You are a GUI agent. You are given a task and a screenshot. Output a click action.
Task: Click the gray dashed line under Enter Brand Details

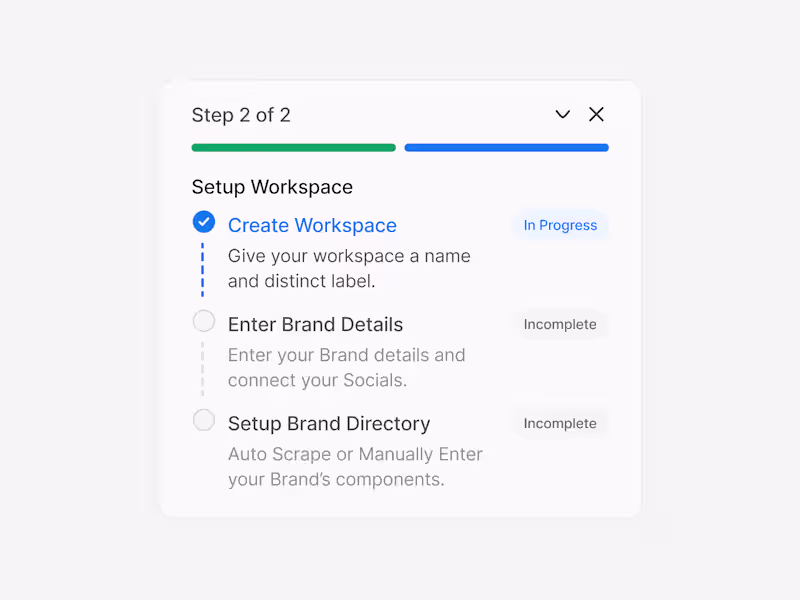[203, 367]
